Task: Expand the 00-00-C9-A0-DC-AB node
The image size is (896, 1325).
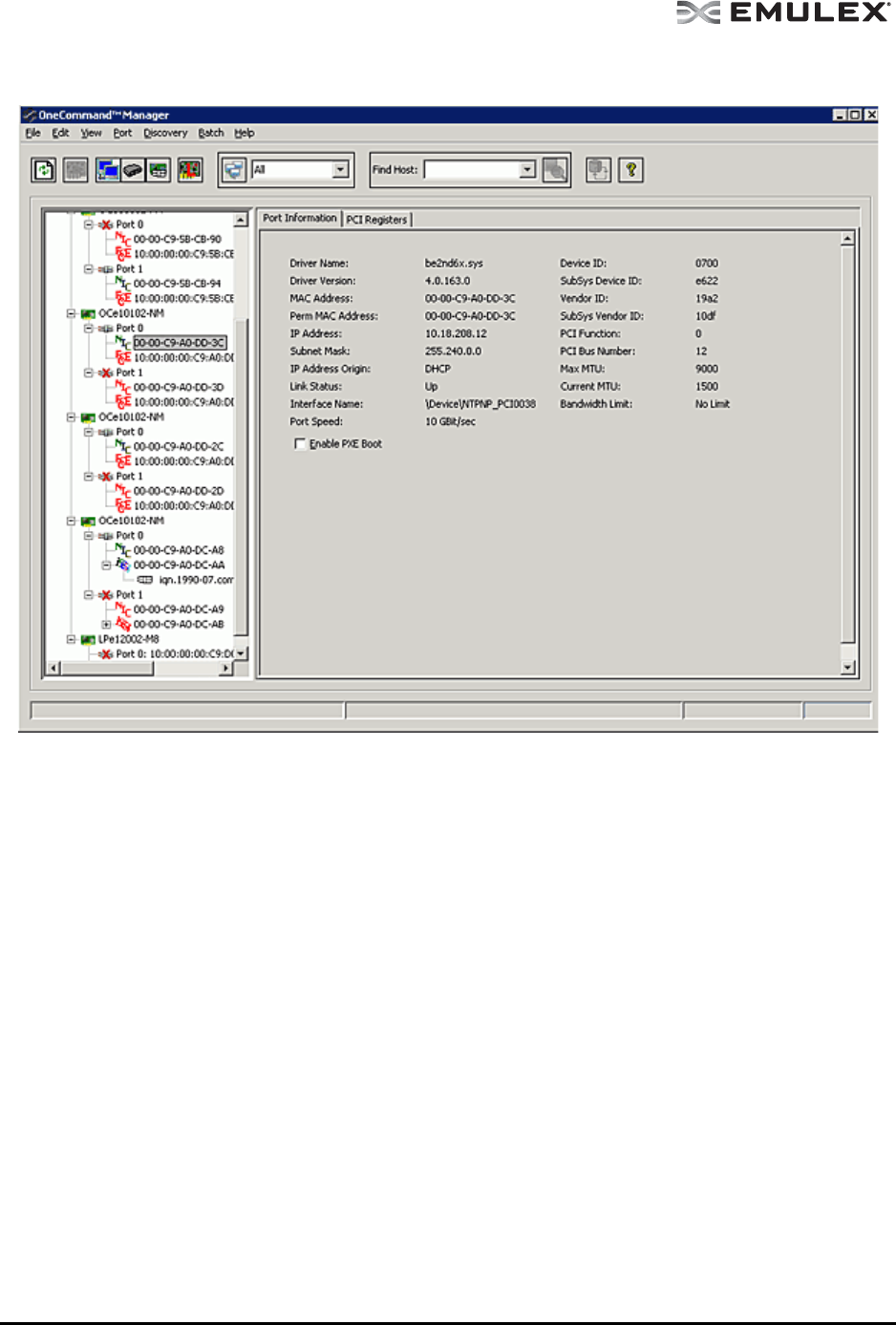Action: click(107, 624)
